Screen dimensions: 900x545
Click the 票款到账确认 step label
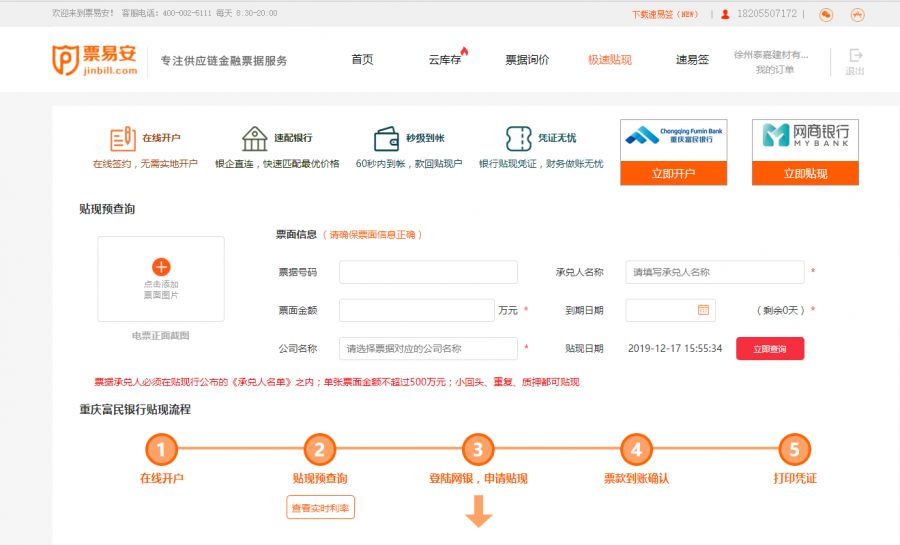pyautogui.click(x=636, y=478)
